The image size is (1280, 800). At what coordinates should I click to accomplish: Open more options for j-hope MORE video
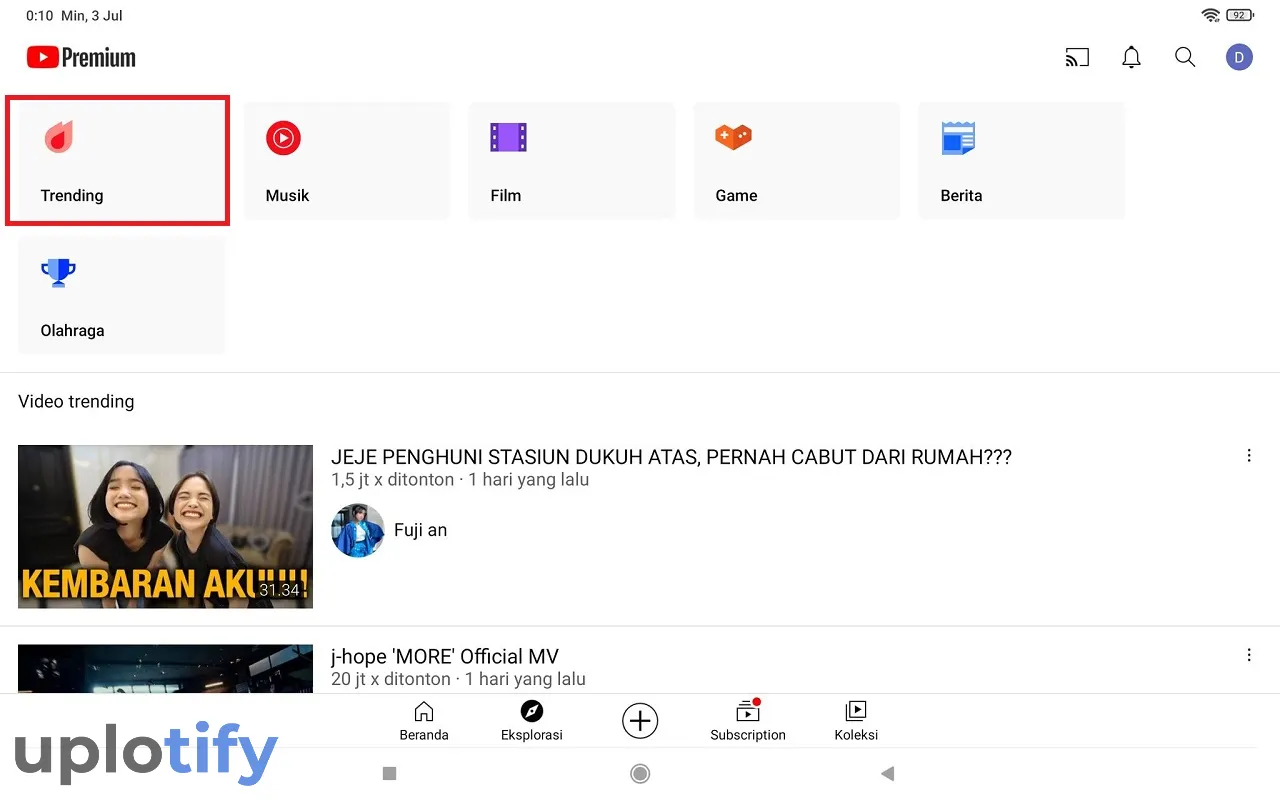pyautogui.click(x=1249, y=655)
